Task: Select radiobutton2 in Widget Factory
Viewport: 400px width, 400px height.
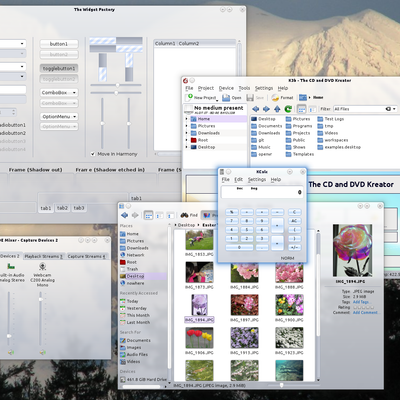Action: 13,133
